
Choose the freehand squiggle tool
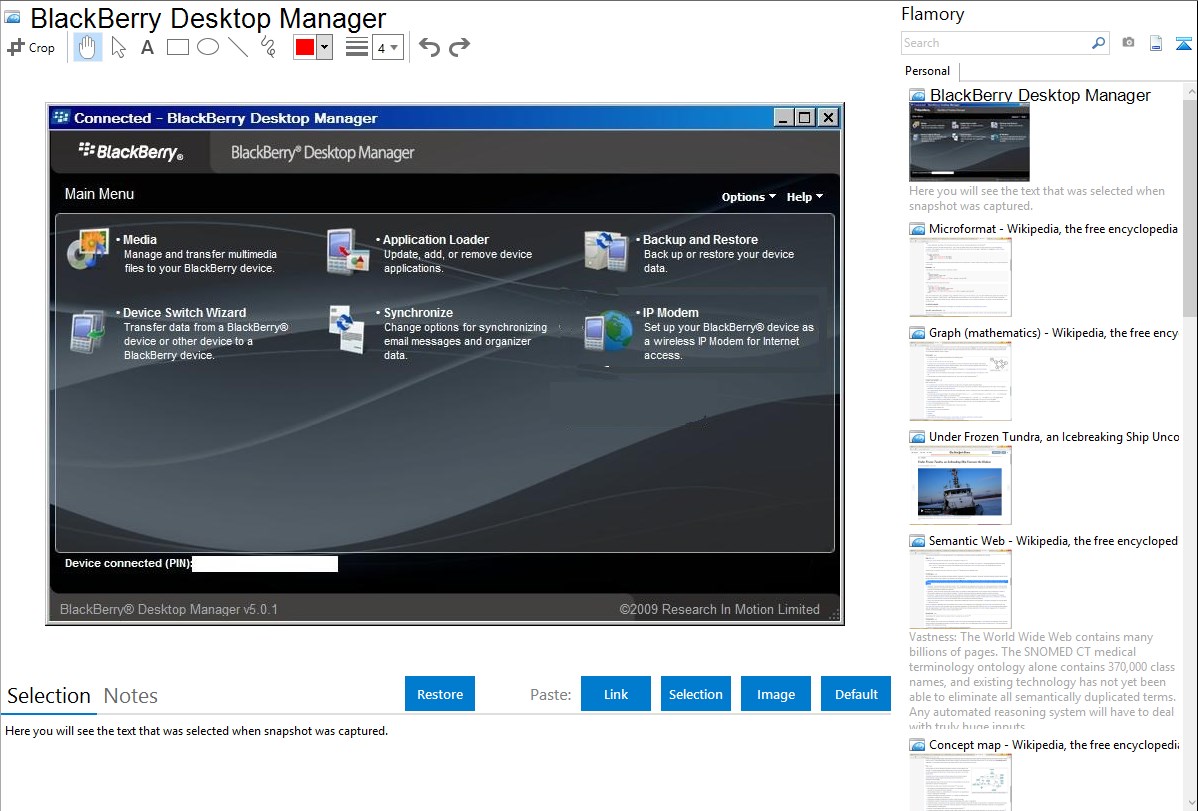tap(268, 47)
